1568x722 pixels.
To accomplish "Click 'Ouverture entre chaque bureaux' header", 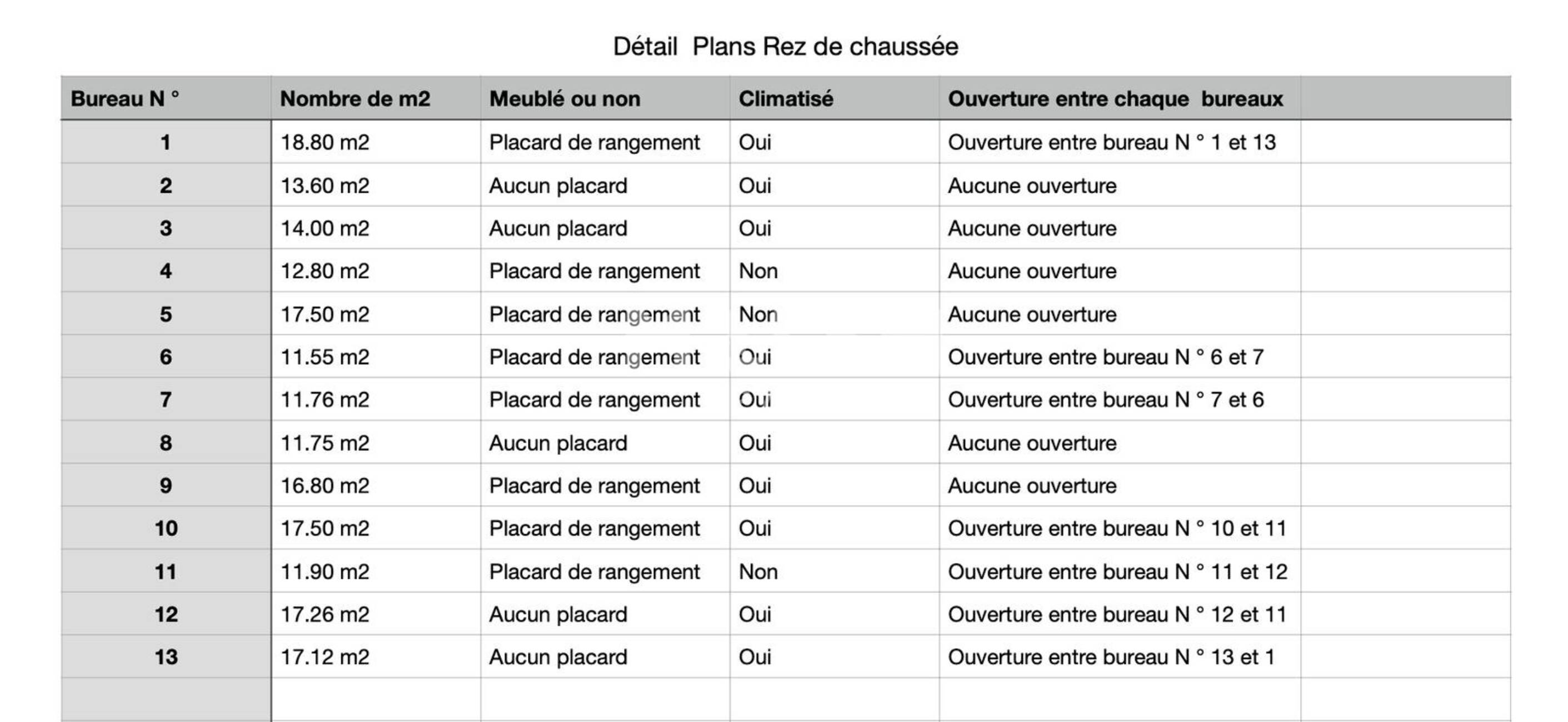I will [1115, 98].
